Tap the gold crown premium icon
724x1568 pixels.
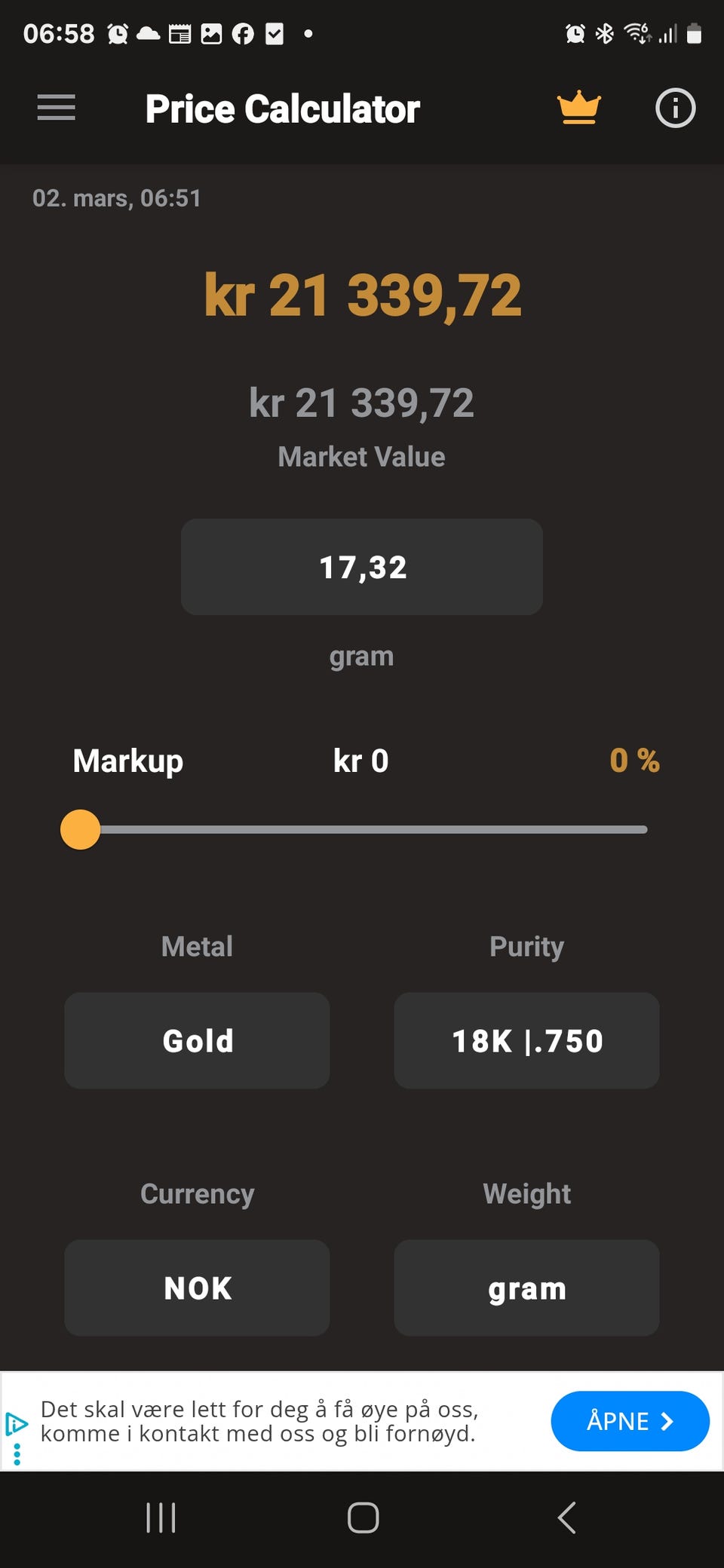[x=578, y=108]
